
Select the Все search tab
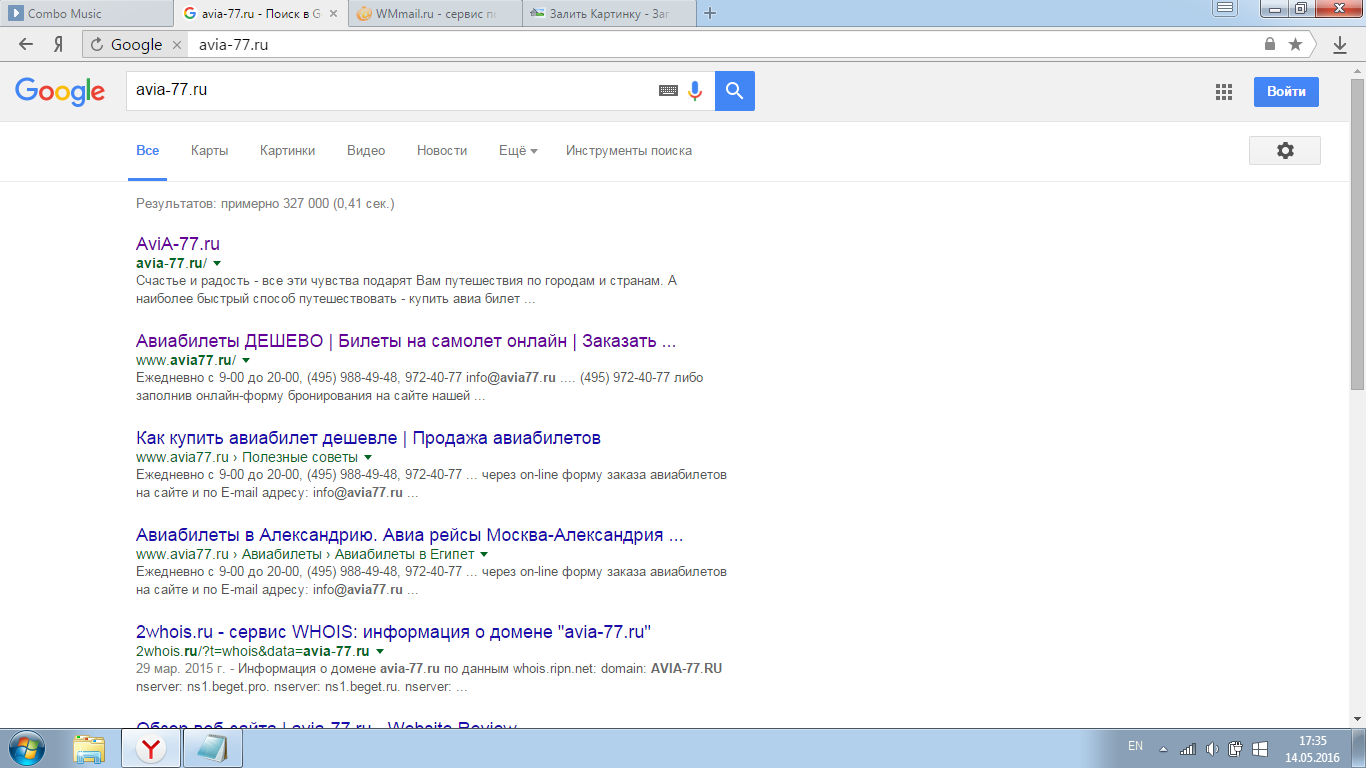148,151
